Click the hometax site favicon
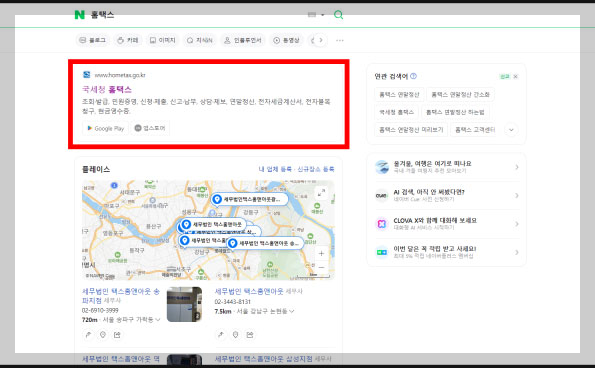The image size is (595, 368). [x=87, y=75]
